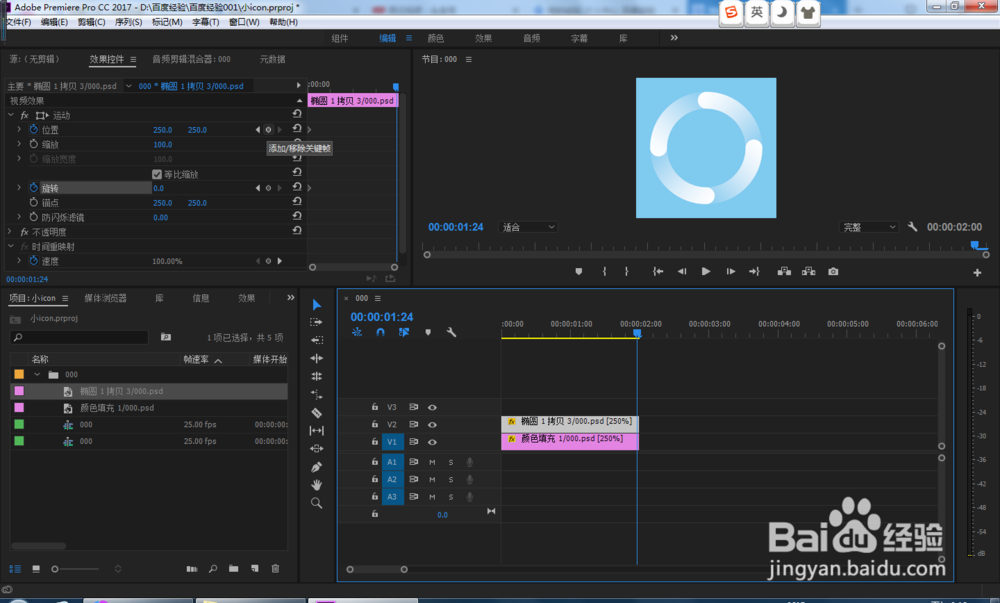Screen dimensions: 1000x603
Task: Collapse the Time Remapping effect
Action: (x=11, y=246)
